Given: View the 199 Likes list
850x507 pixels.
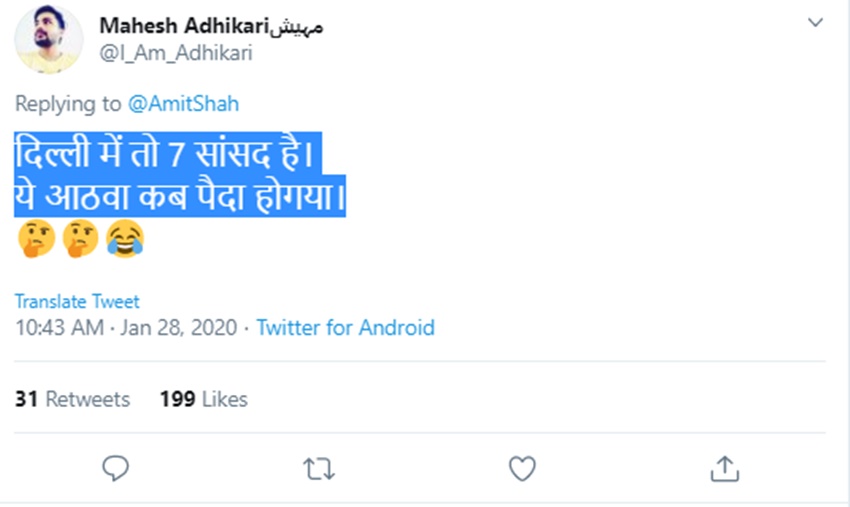Looking at the screenshot, I should 203,399.
